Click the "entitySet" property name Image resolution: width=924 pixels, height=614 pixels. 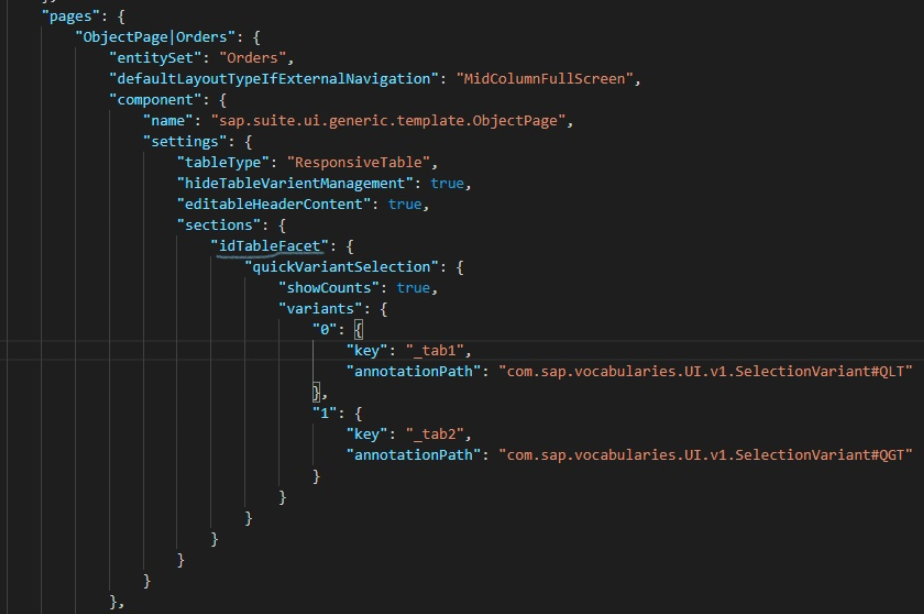point(155,58)
